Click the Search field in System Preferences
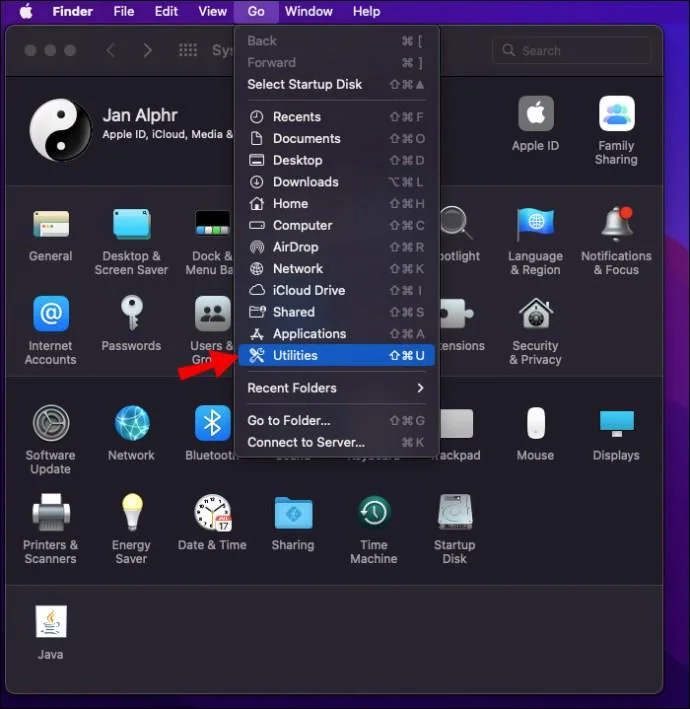This screenshot has width=690, height=709. click(x=572, y=50)
